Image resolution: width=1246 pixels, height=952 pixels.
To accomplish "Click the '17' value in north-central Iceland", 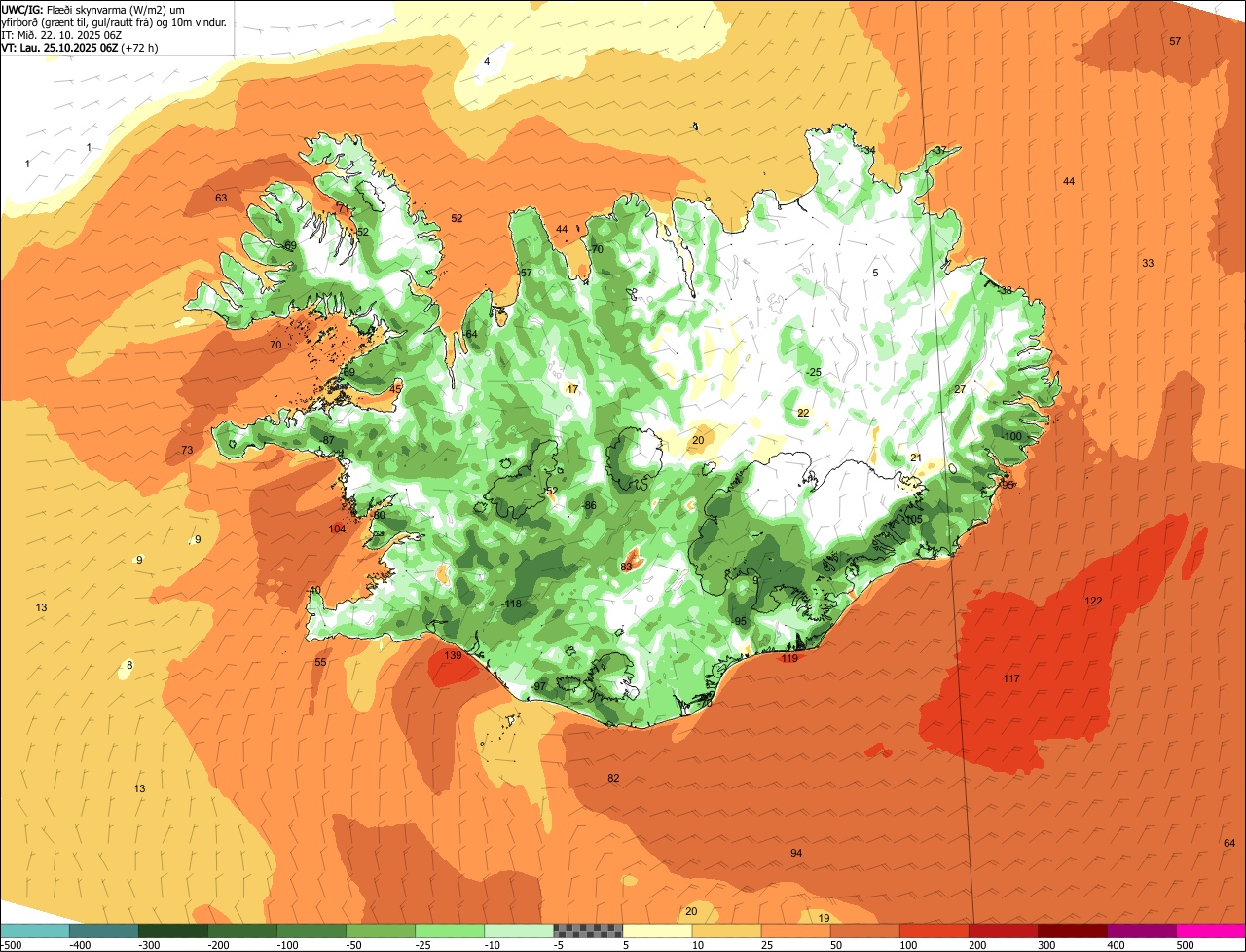I will (x=572, y=389).
